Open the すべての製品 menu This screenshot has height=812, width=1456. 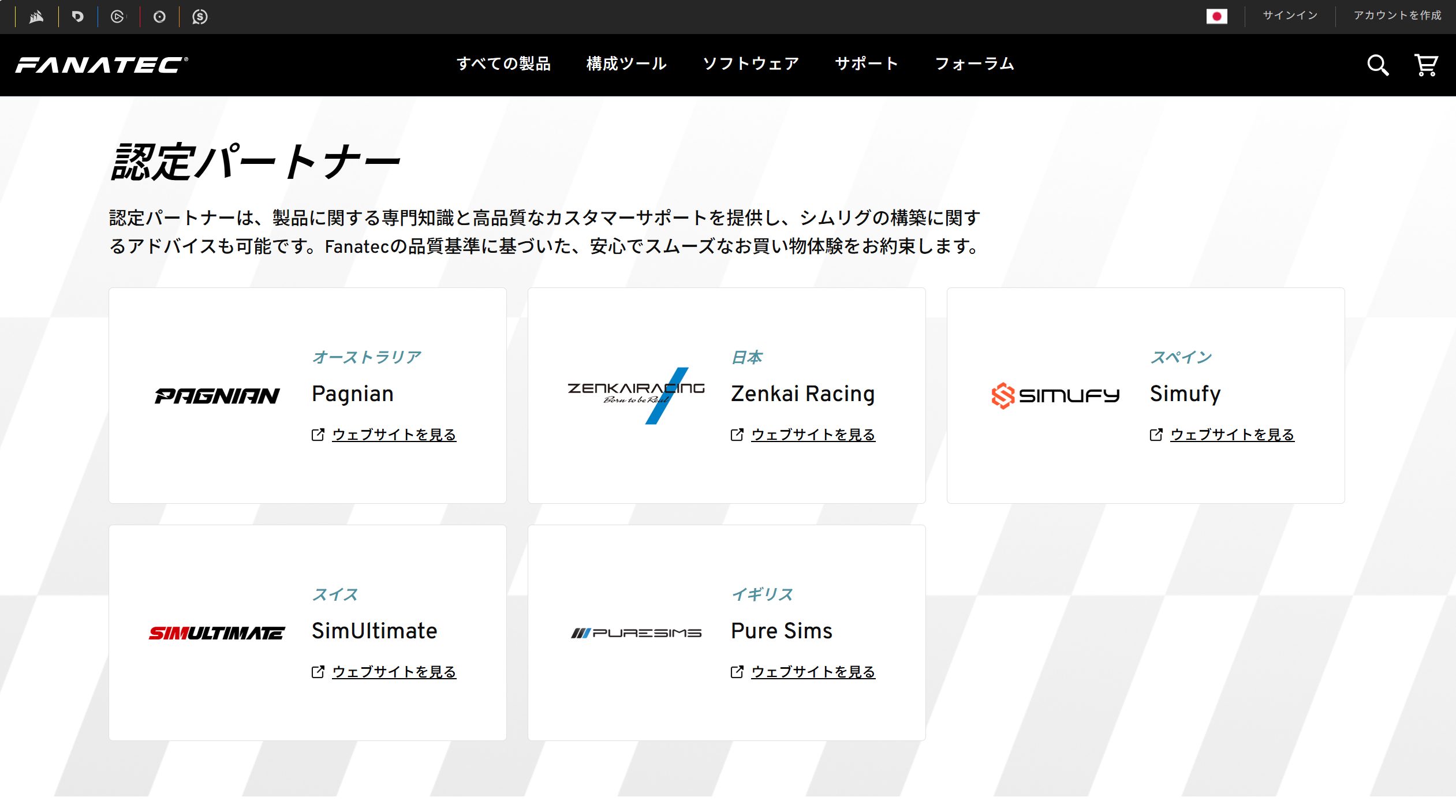(503, 63)
